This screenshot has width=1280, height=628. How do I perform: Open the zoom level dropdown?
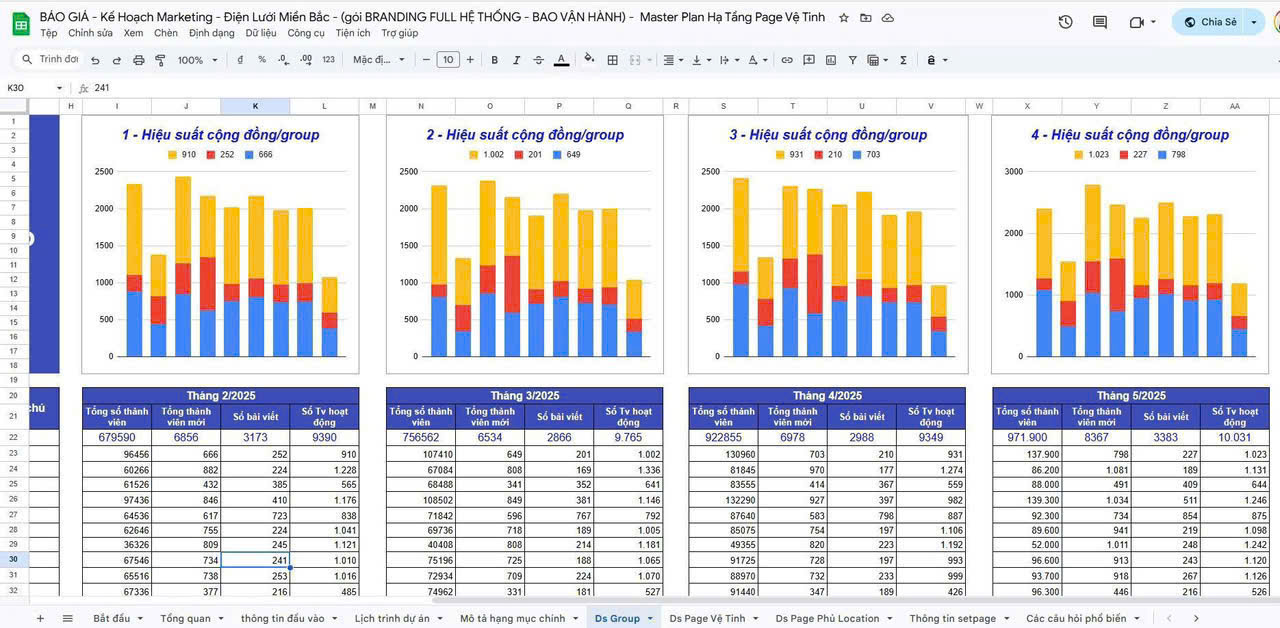pos(197,60)
